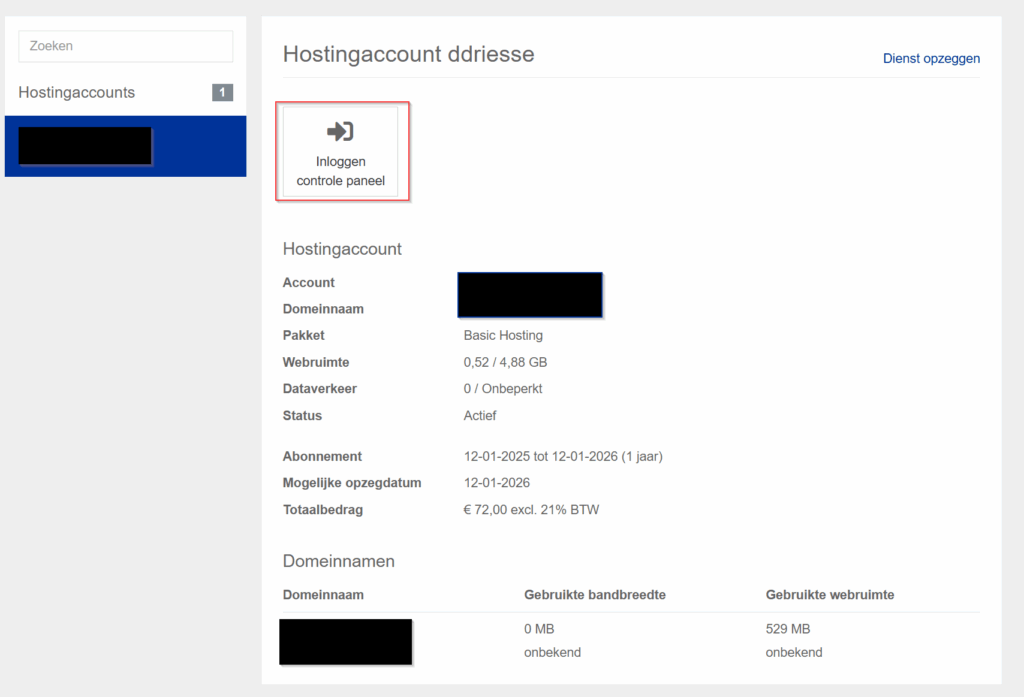Select the 'Actief' status value
The width and height of the screenshot is (1024, 697).
tap(479, 415)
